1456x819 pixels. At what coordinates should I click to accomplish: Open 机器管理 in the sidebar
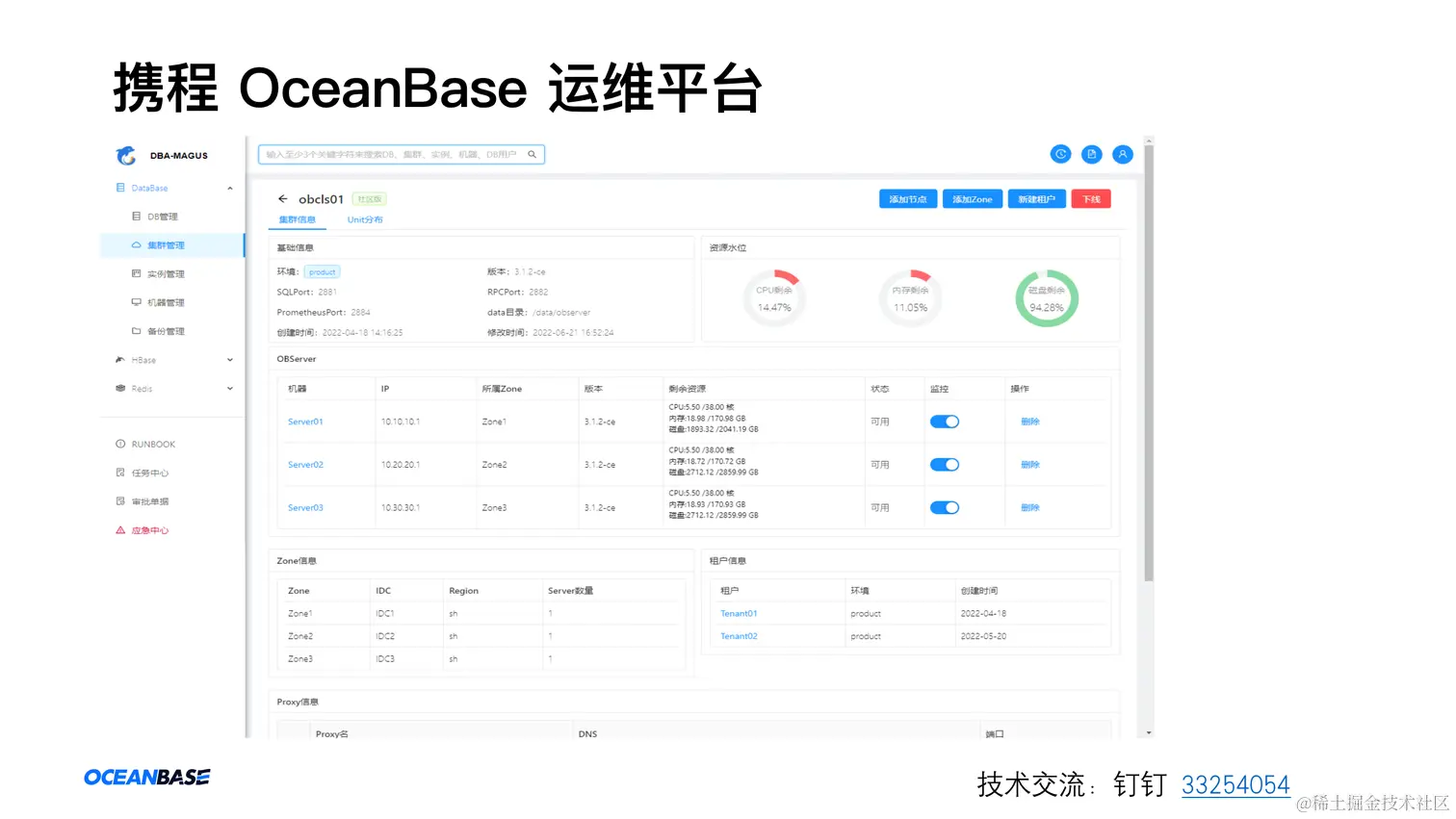point(166,302)
